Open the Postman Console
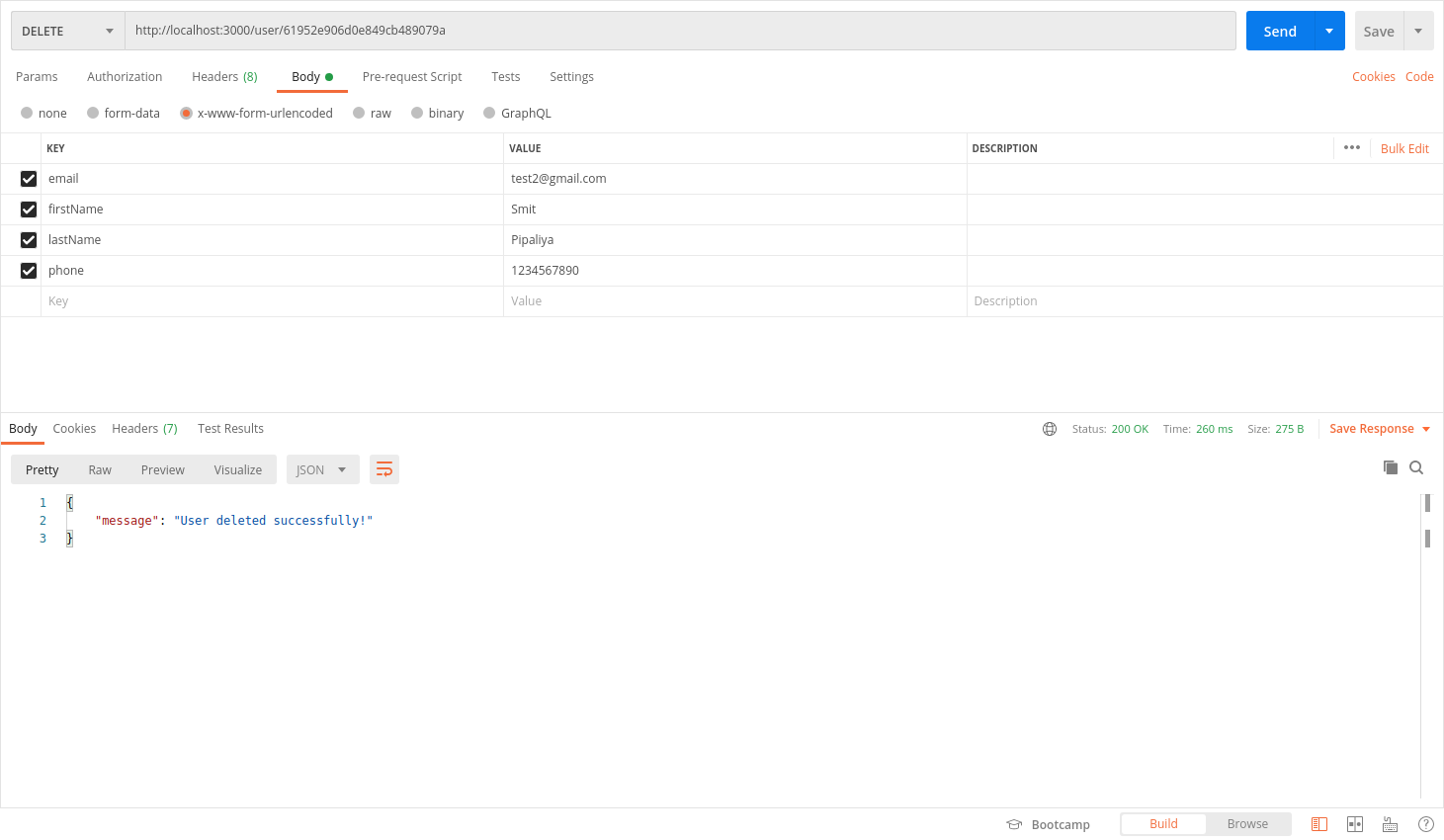 coord(1319,823)
